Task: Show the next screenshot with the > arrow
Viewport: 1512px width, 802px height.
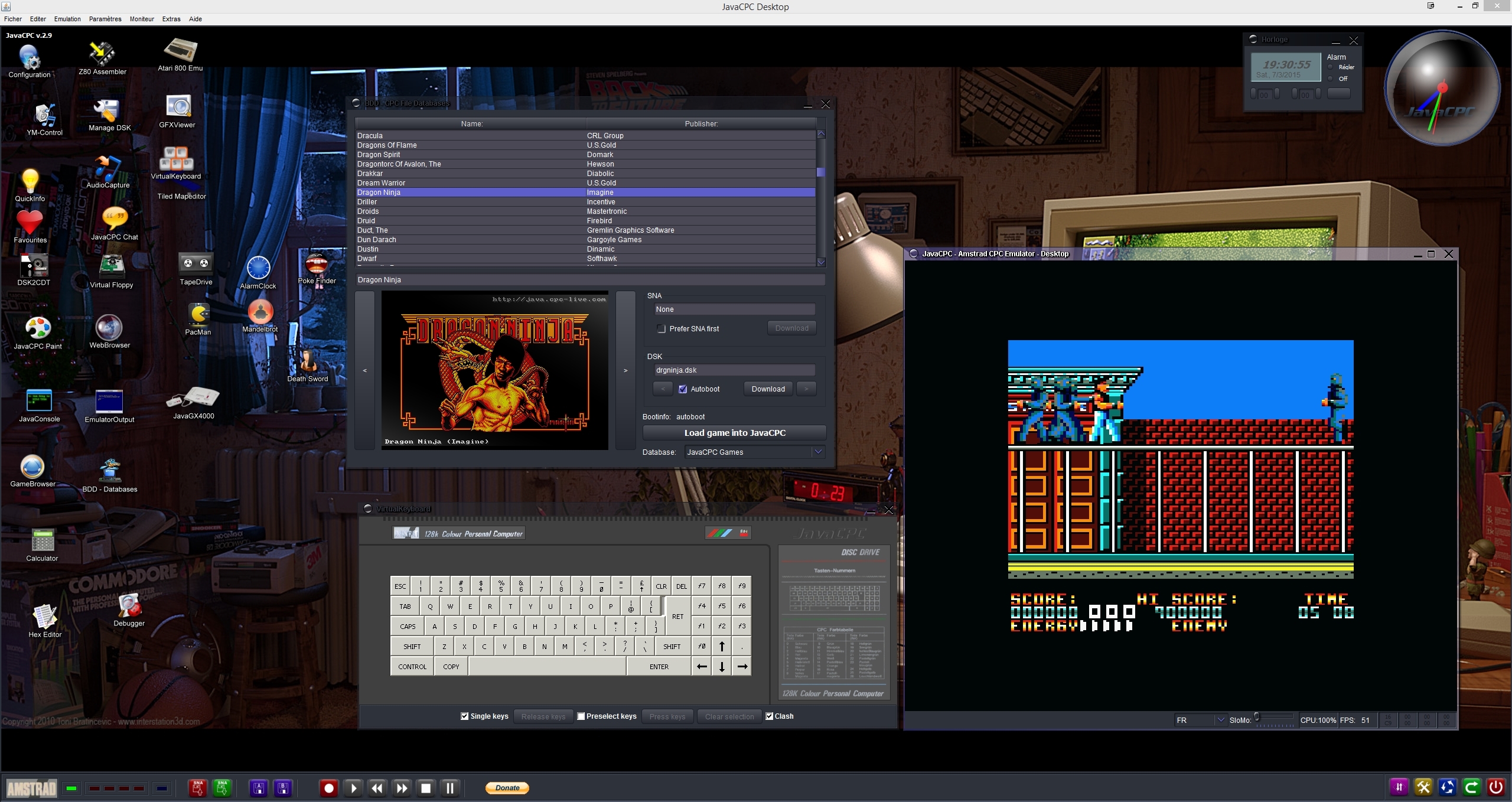Action: coord(625,371)
